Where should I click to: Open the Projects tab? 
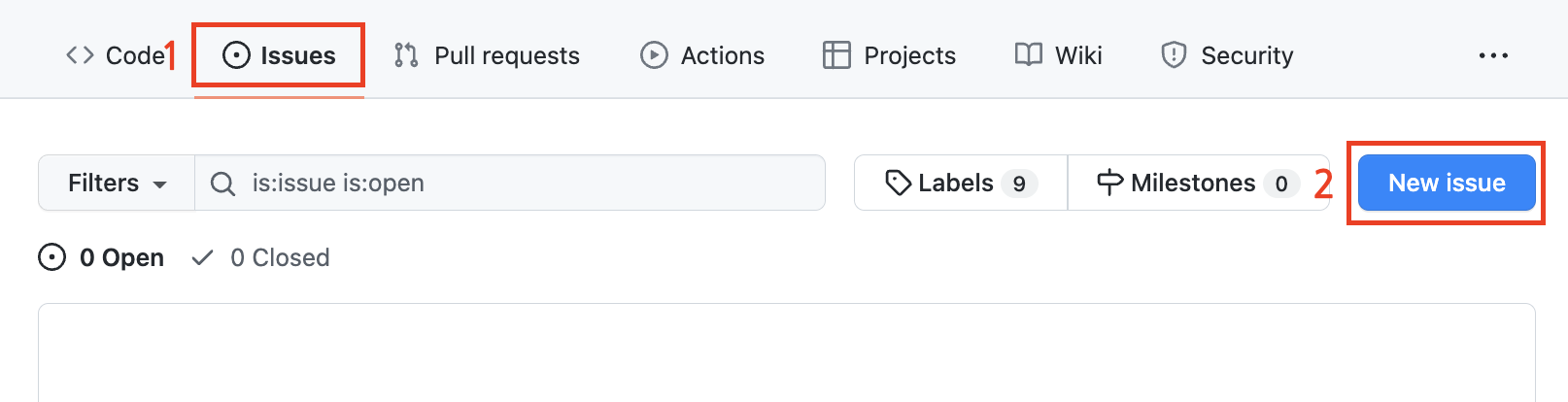[x=889, y=55]
